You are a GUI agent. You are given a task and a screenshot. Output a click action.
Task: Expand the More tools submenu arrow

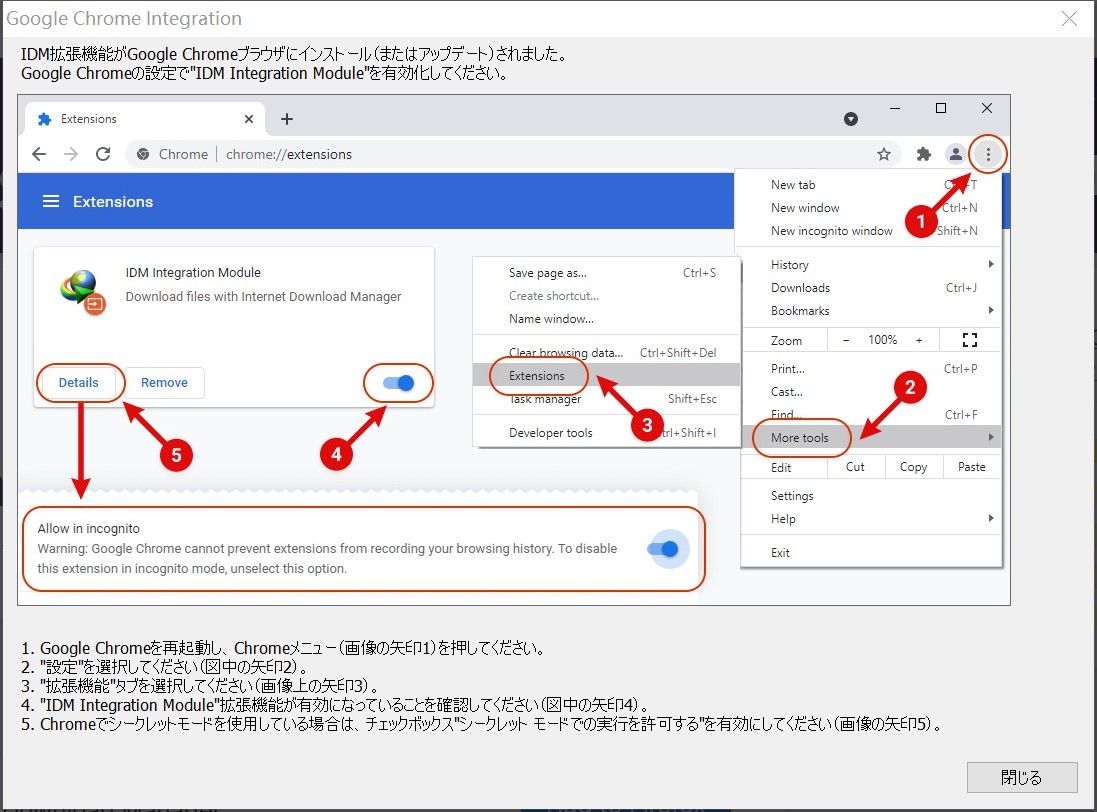pos(991,437)
